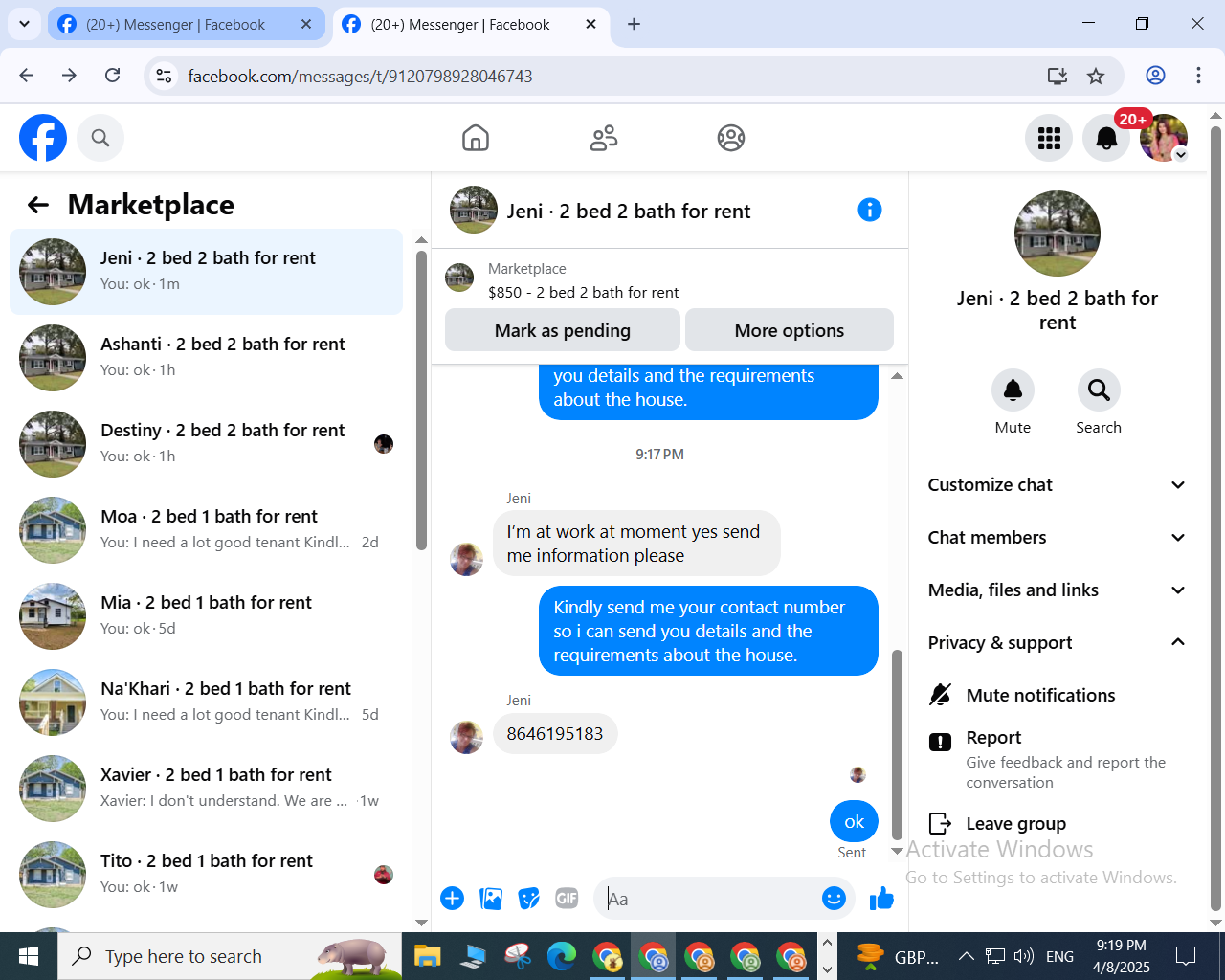
Task: Click the message text input field
Action: pos(708,899)
